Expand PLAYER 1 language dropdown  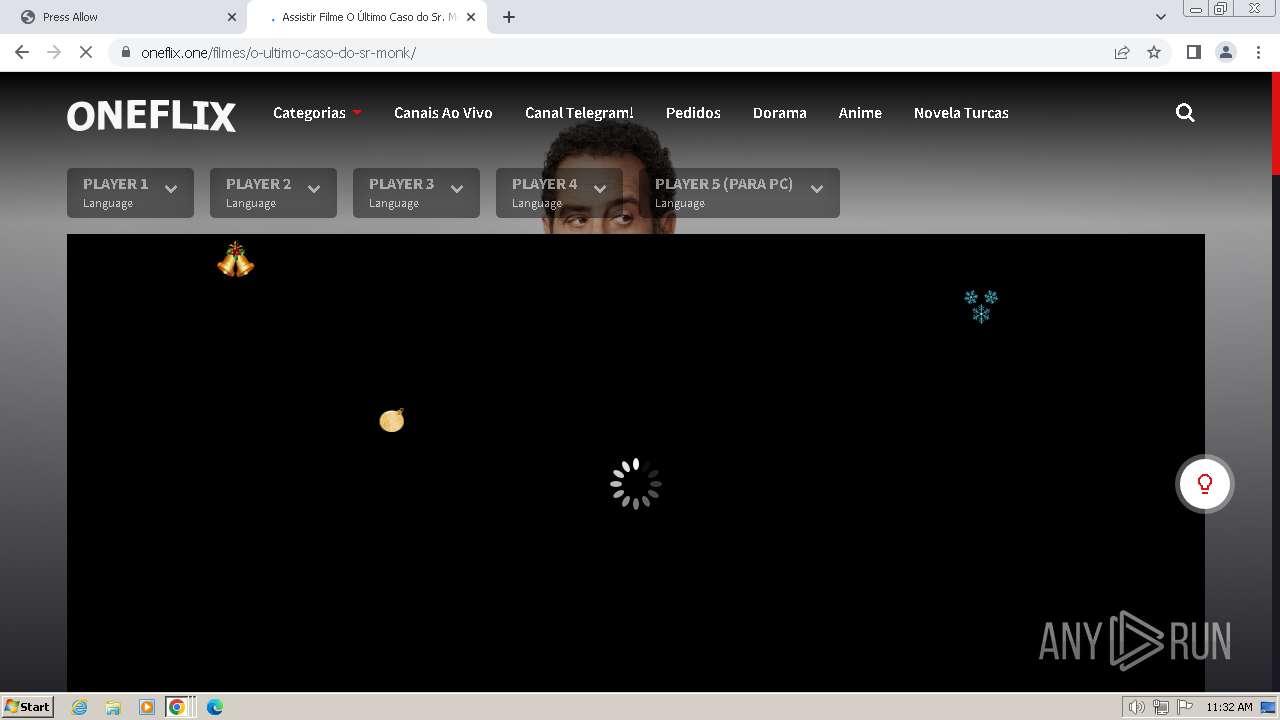(130, 192)
